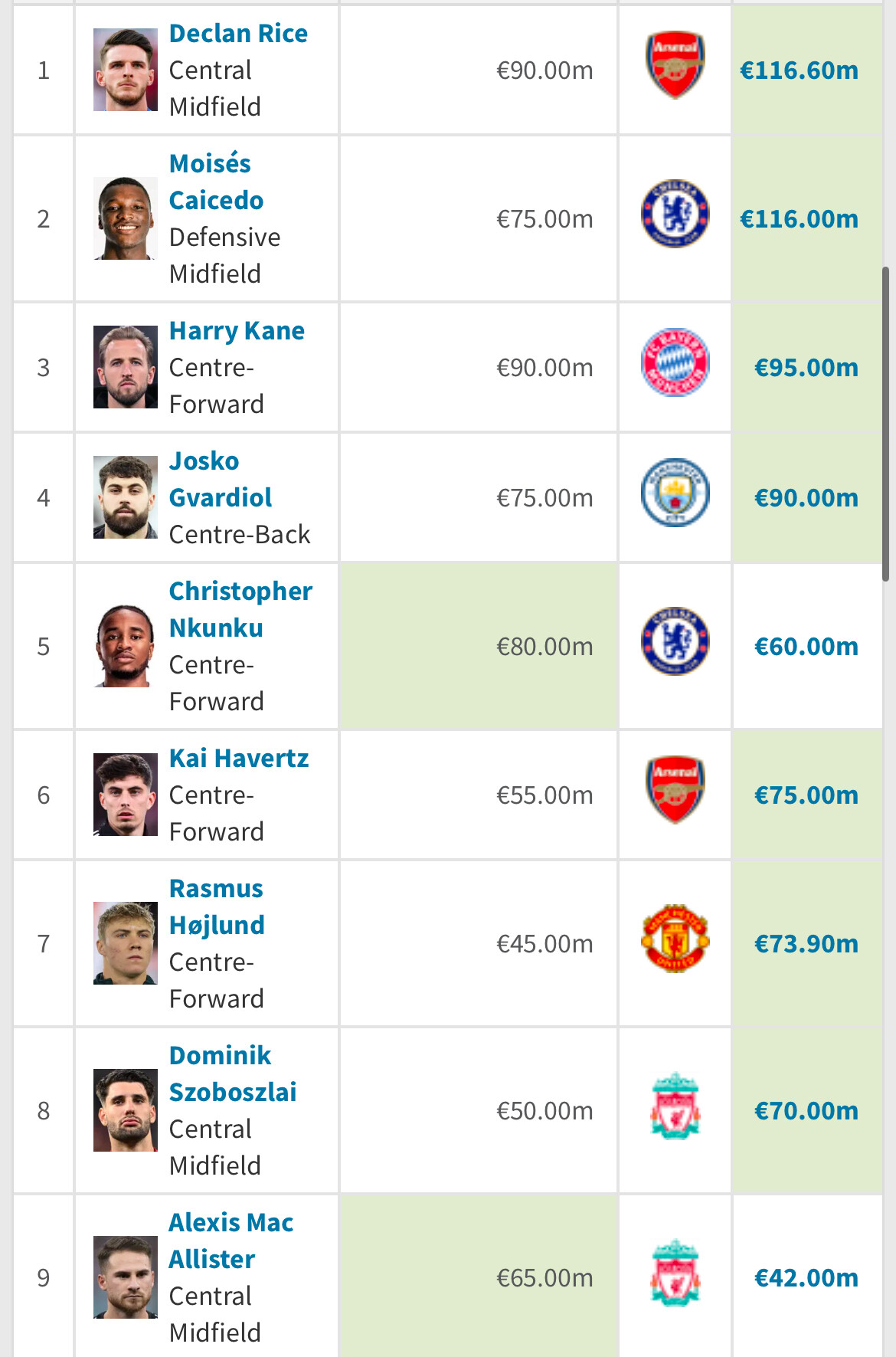Viewport: 896px width, 1357px height.
Task: Click Liverpool crest in Alexis Mac Allister row
Action: pos(675,1273)
